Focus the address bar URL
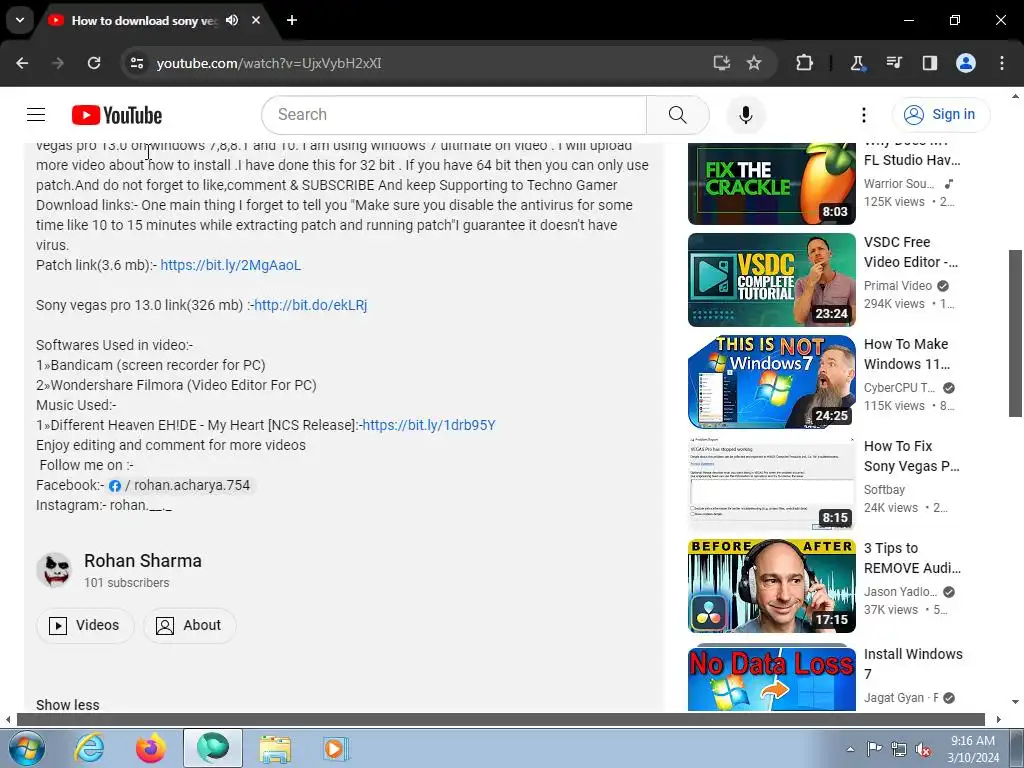Viewport: 1024px width, 768px height. coord(269,63)
